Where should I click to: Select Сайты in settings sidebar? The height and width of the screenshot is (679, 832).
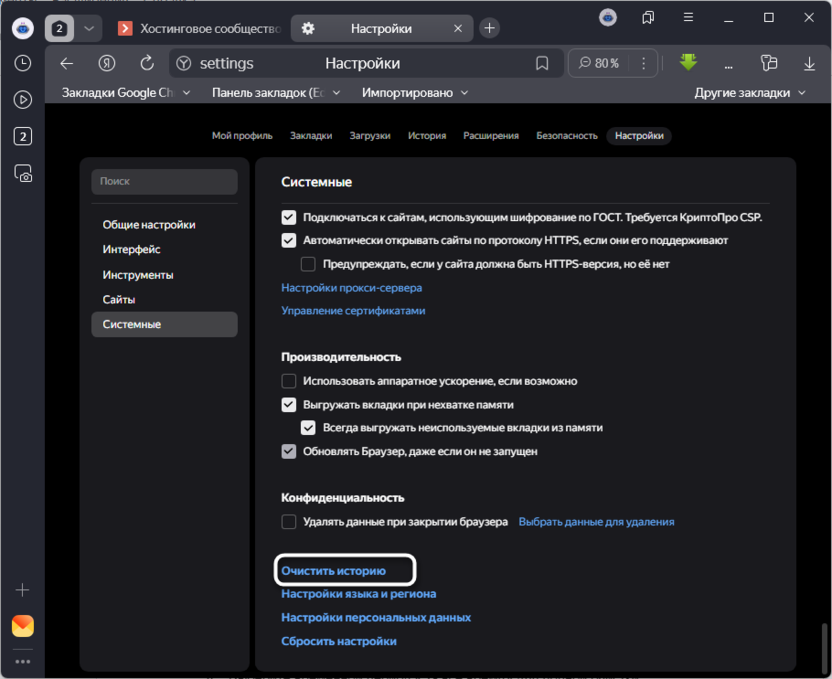click(164, 300)
